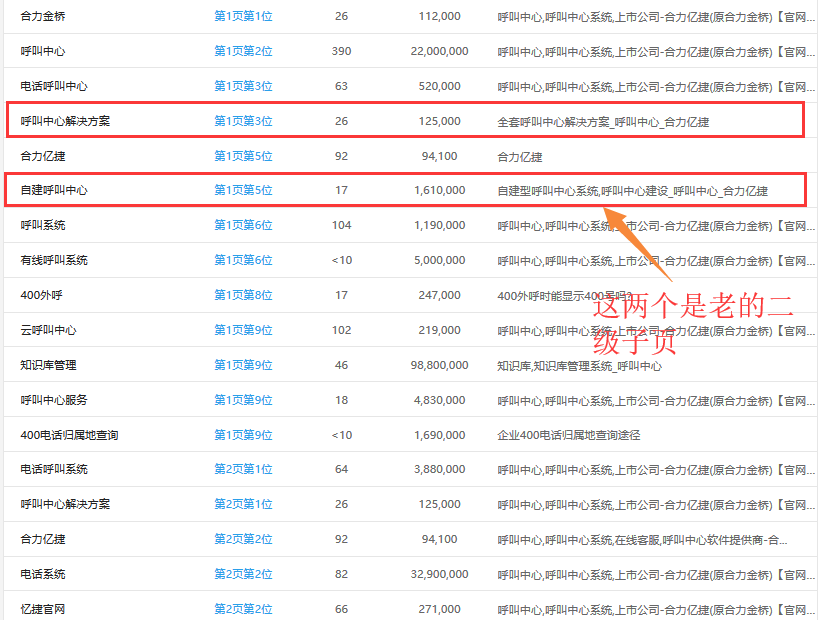
Task: Click the 第2页第1位 link for 电话呼叫系统
Action: pyautogui.click(x=243, y=469)
